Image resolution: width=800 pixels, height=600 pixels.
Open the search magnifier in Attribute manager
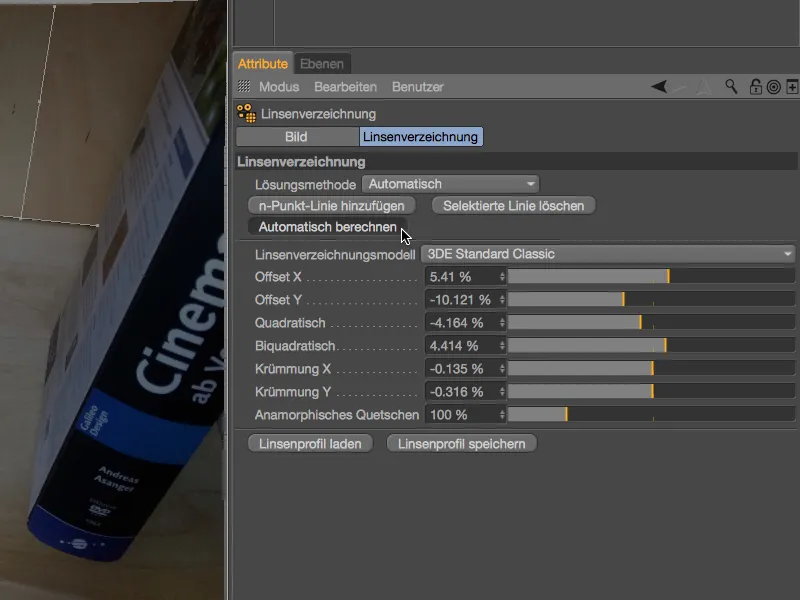click(731, 87)
